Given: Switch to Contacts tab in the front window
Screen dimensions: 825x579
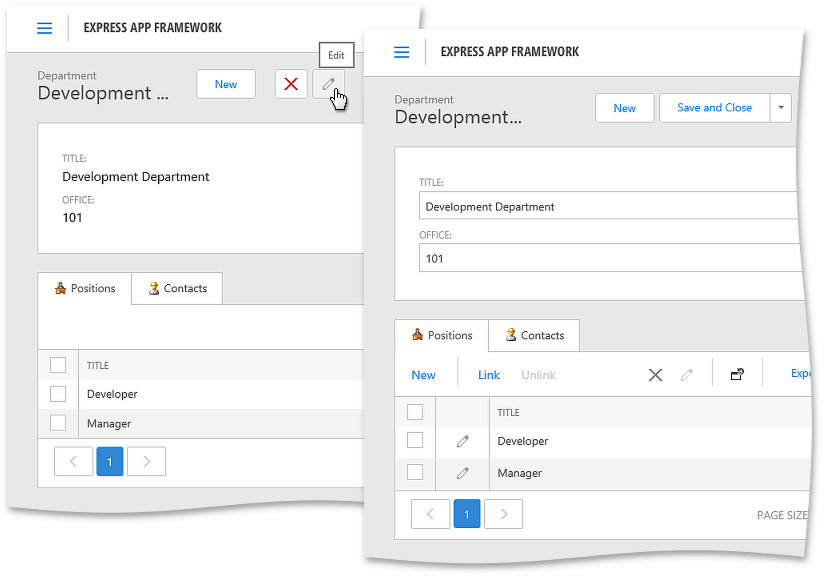Looking at the screenshot, I should (x=534, y=335).
